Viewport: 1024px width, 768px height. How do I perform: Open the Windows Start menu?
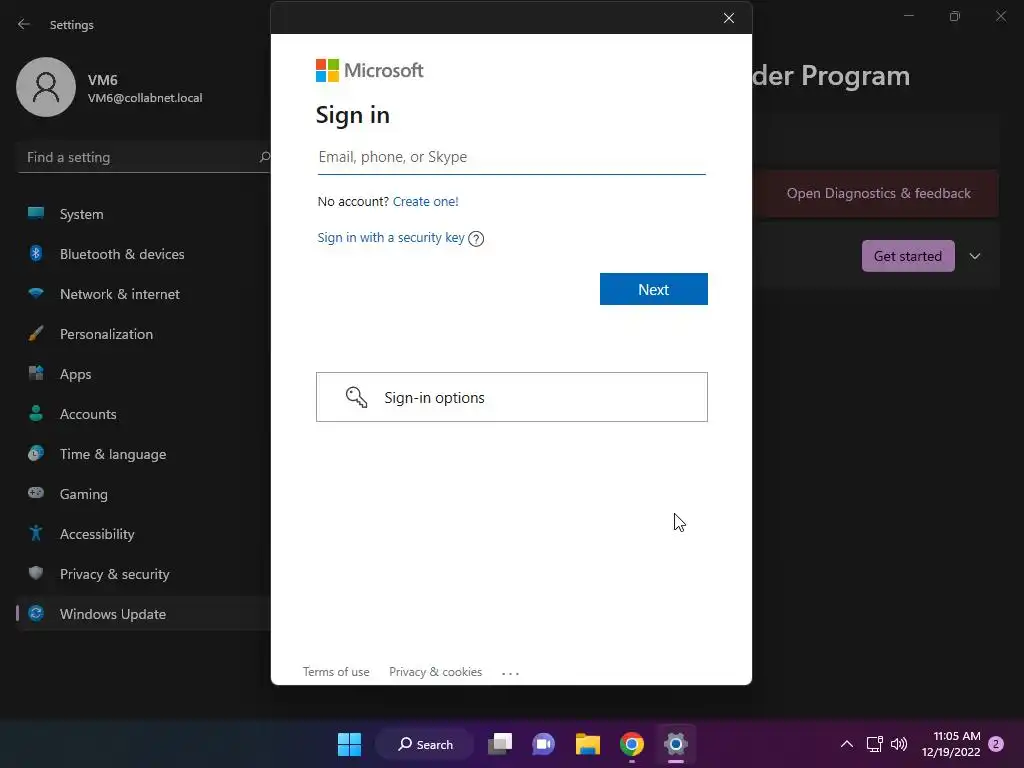click(x=349, y=744)
